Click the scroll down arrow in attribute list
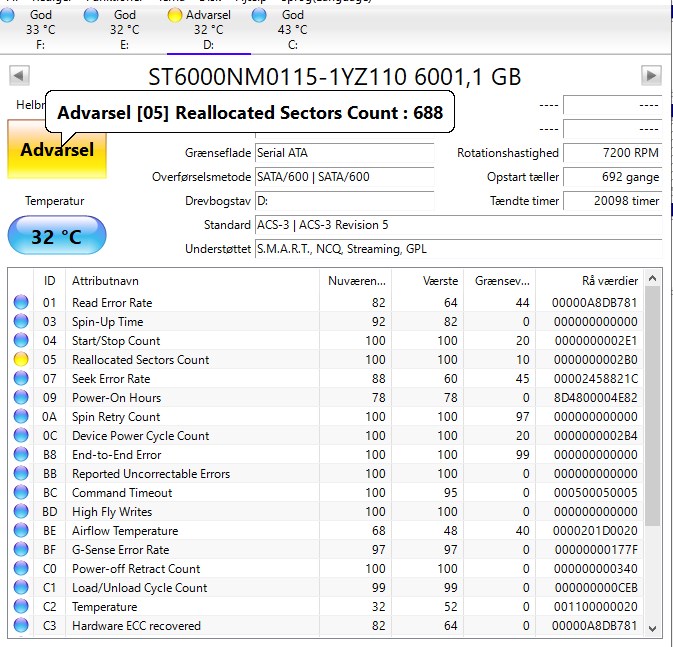This screenshot has width=673, height=647. tap(652, 629)
